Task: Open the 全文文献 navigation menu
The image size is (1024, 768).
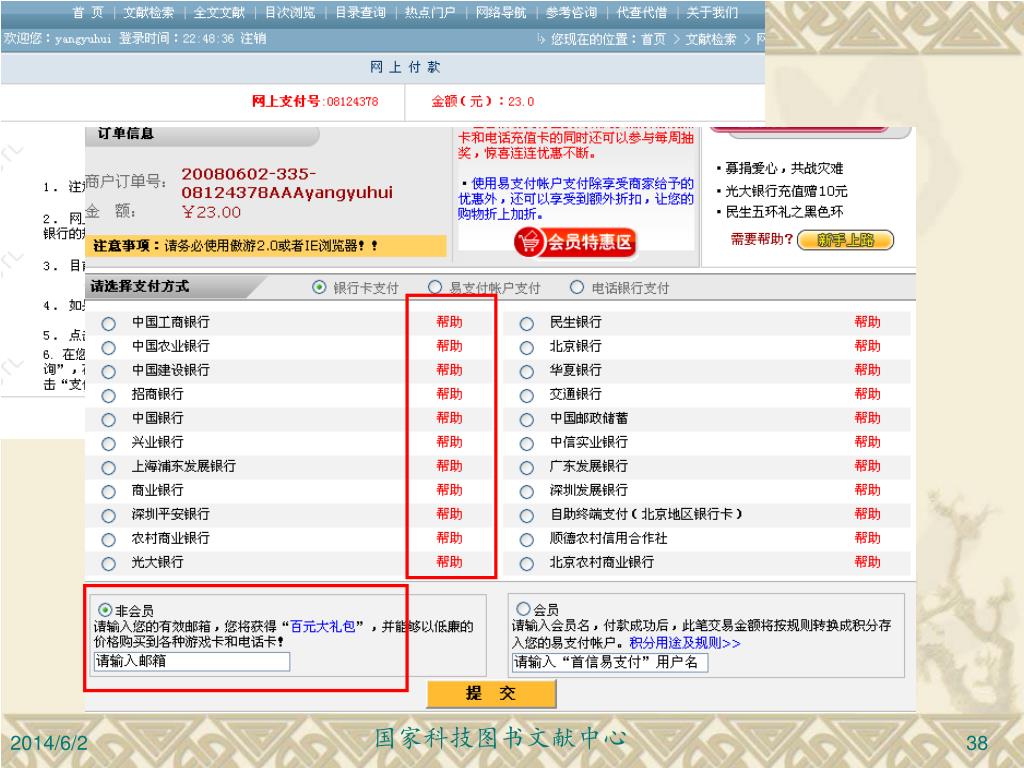Action: (x=219, y=12)
